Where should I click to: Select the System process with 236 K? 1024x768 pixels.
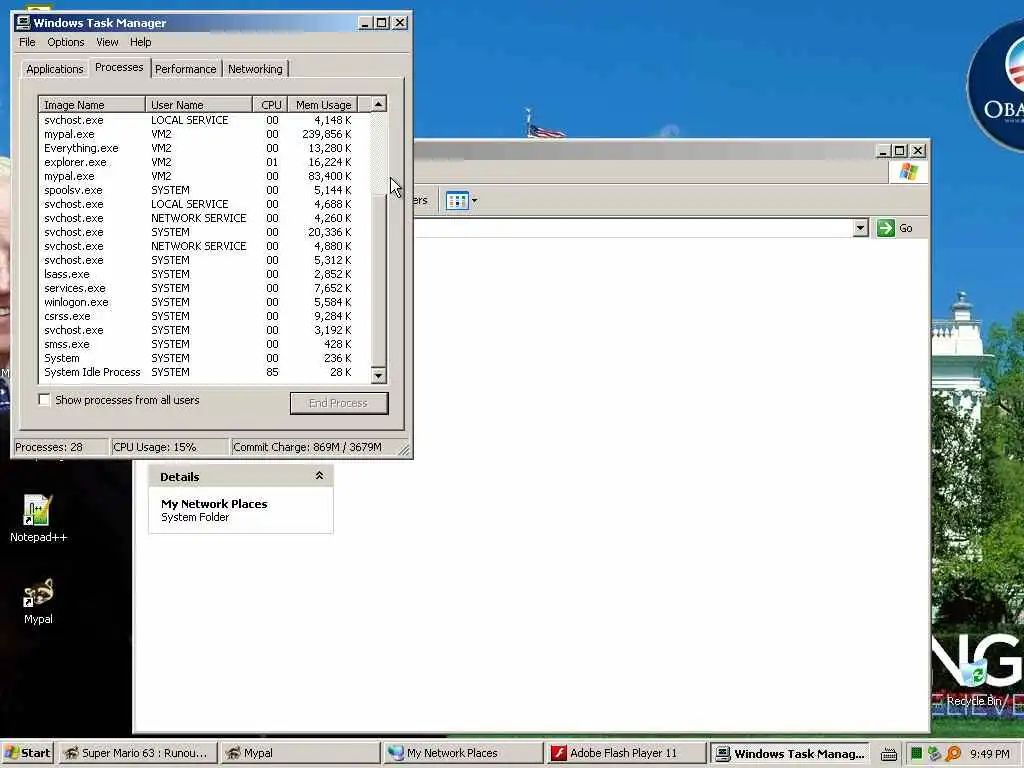(204, 358)
